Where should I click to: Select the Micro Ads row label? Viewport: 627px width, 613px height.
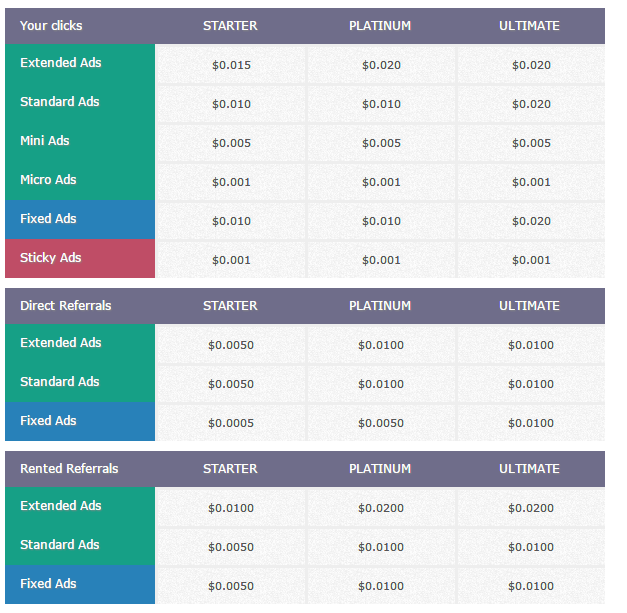tap(48, 180)
